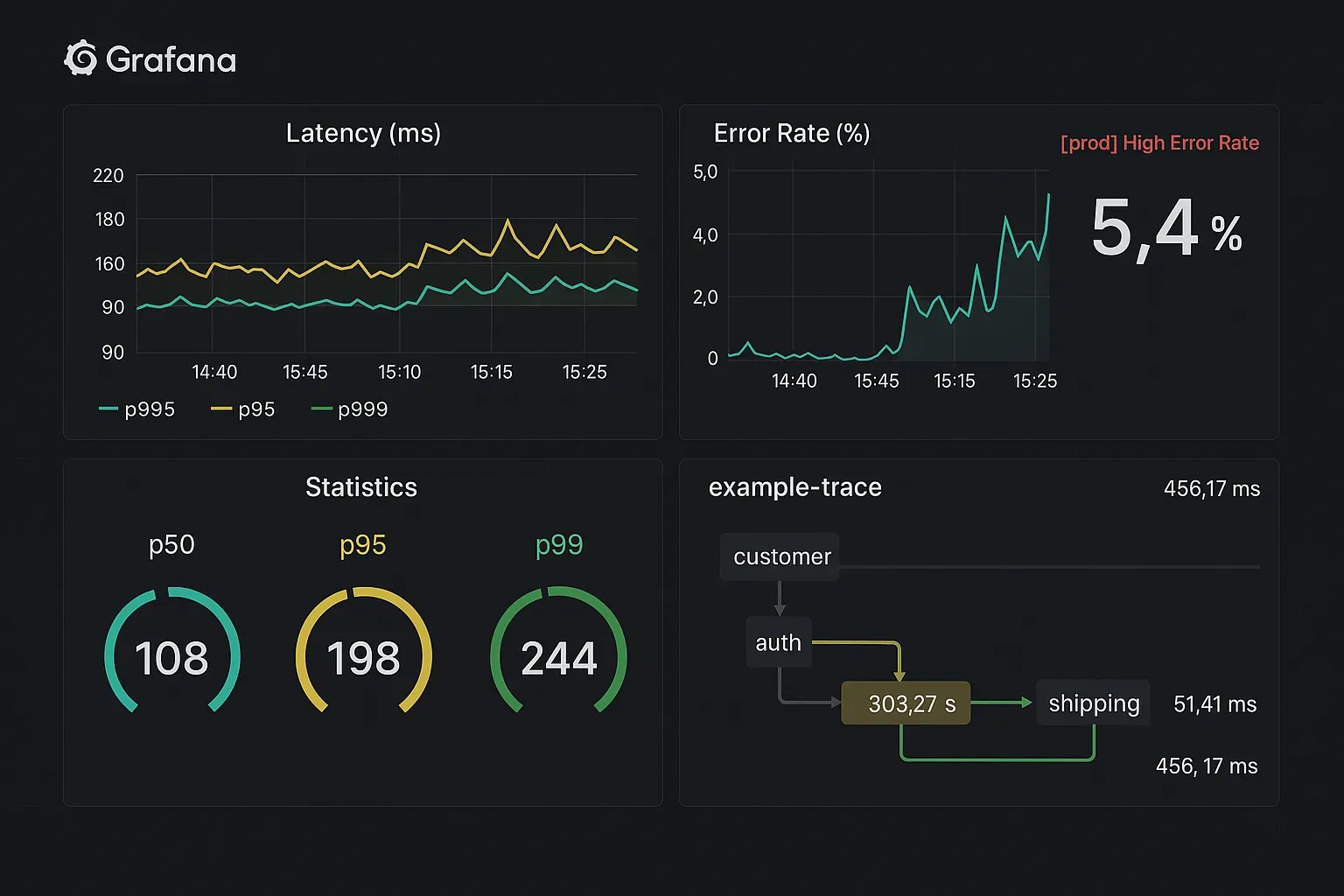1344x896 pixels.
Task: Click the 14:40 tick on Error Rate chart
Action: [x=794, y=381]
